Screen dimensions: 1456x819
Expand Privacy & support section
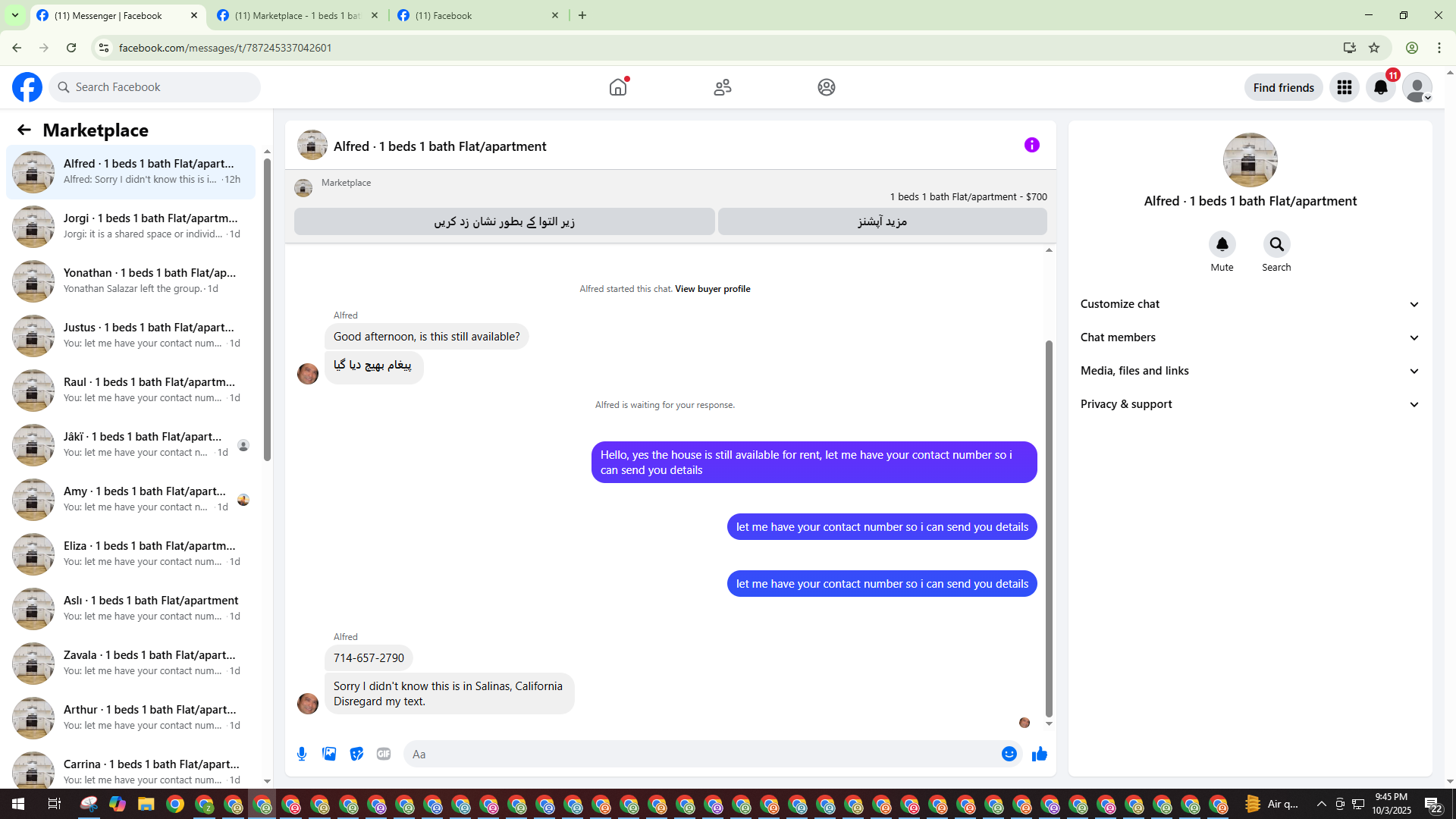(x=1250, y=404)
